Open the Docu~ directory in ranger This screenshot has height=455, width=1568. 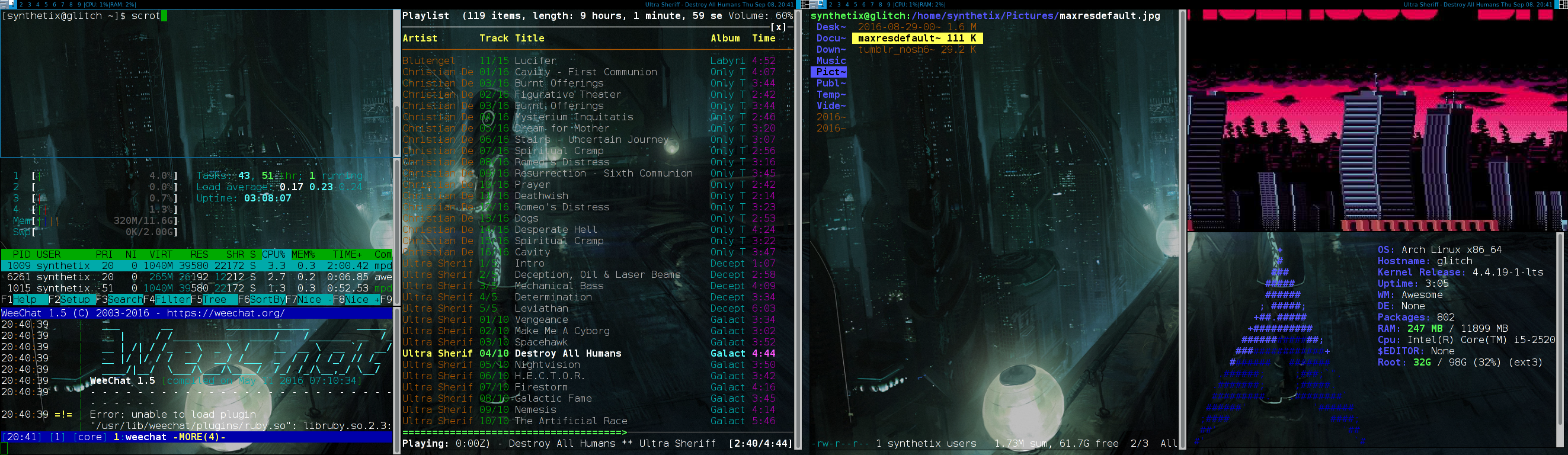click(831, 39)
